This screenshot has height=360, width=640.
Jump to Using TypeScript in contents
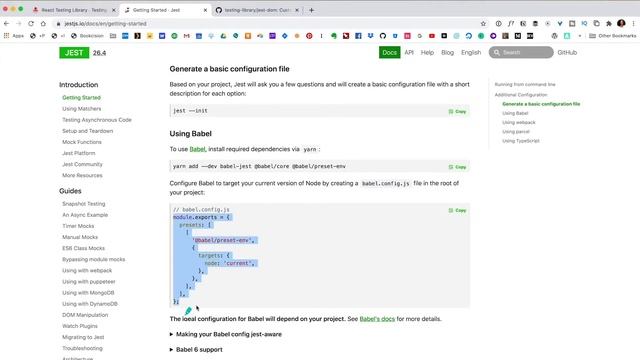pos(521,141)
